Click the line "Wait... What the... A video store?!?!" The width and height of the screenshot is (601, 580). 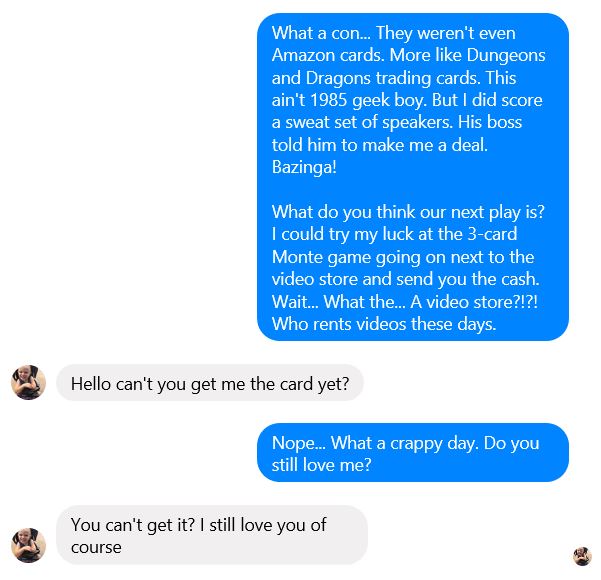click(405, 302)
